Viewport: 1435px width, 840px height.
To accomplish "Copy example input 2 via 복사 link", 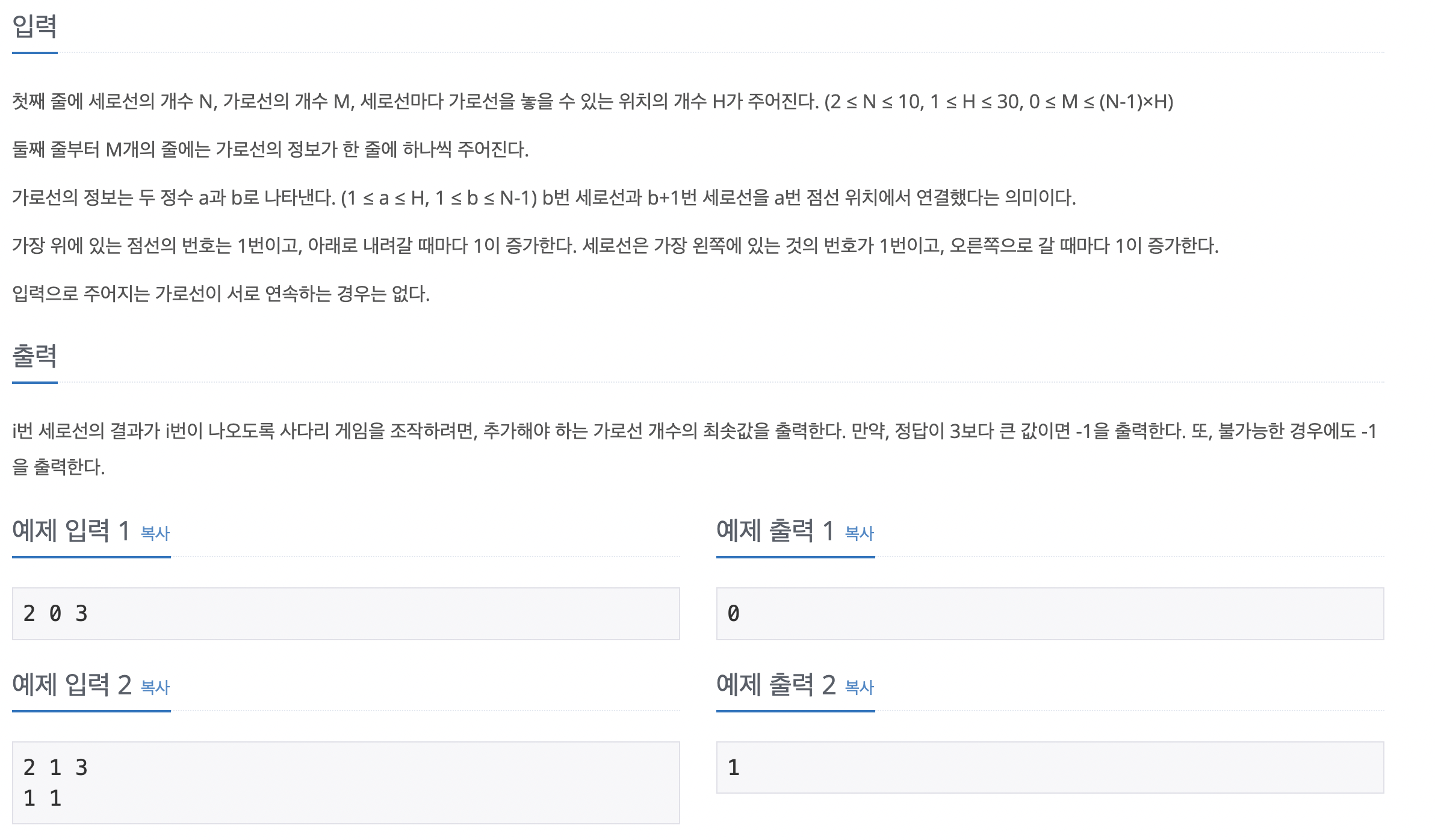I will [155, 687].
